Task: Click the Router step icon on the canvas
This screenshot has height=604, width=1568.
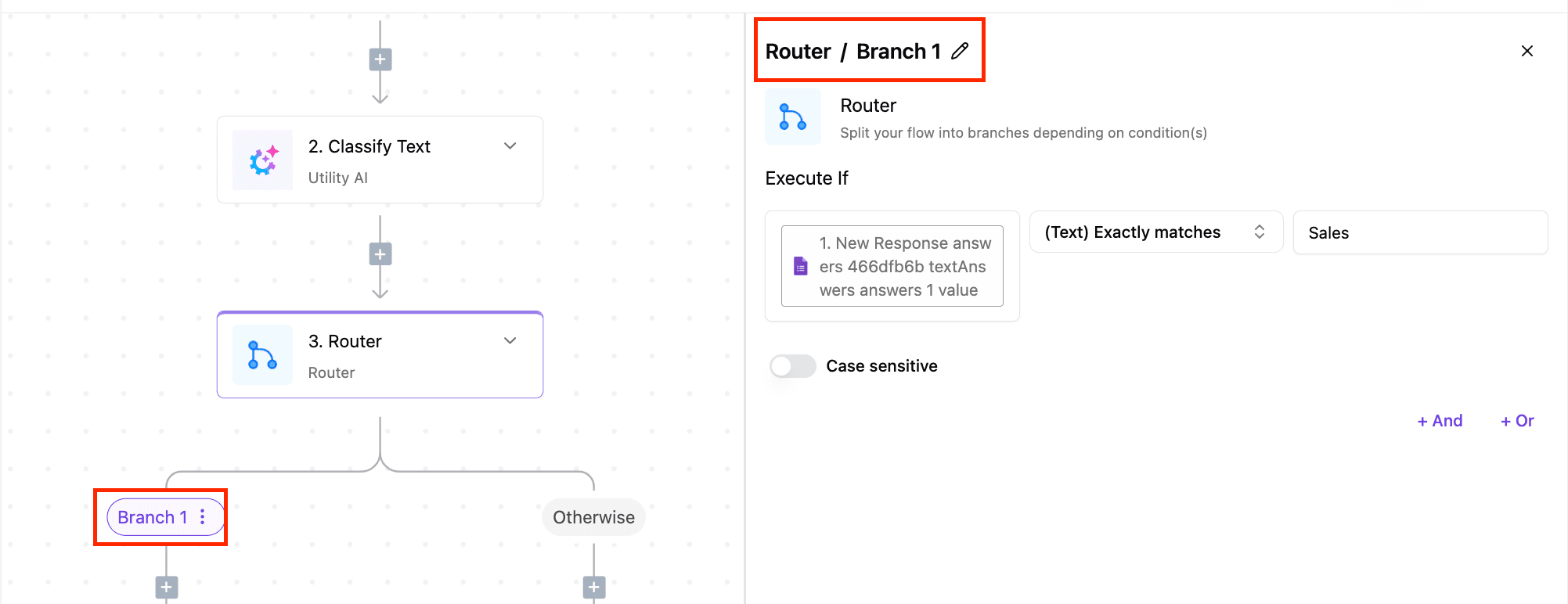Action: pyautogui.click(x=263, y=355)
